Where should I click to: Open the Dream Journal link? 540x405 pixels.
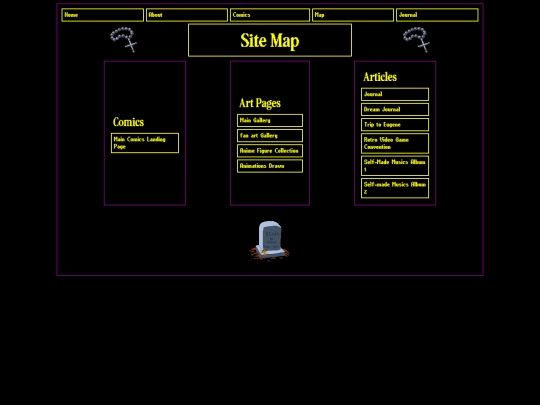click(x=395, y=110)
